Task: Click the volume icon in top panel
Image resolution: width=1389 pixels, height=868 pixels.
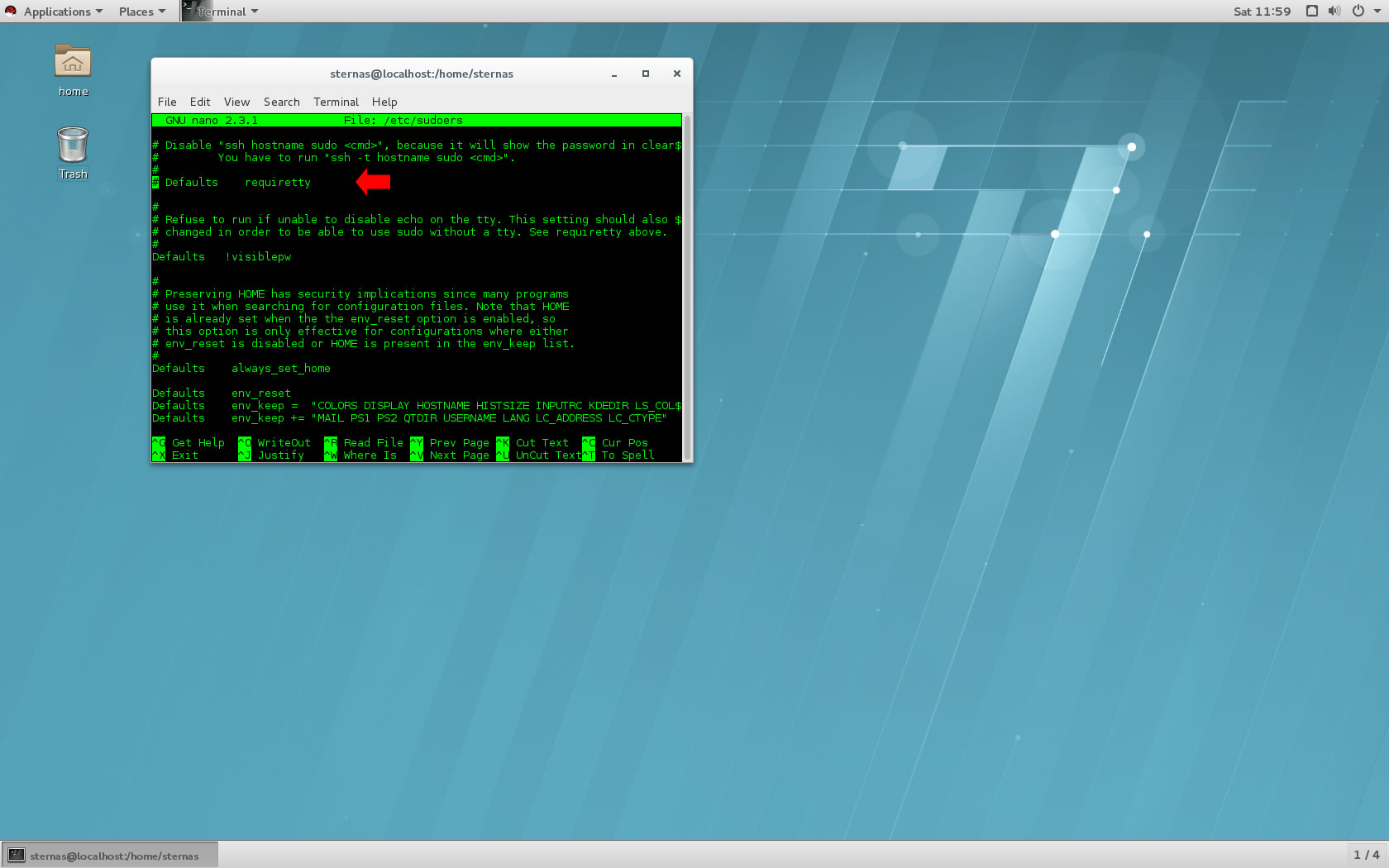Action: click(1334, 11)
